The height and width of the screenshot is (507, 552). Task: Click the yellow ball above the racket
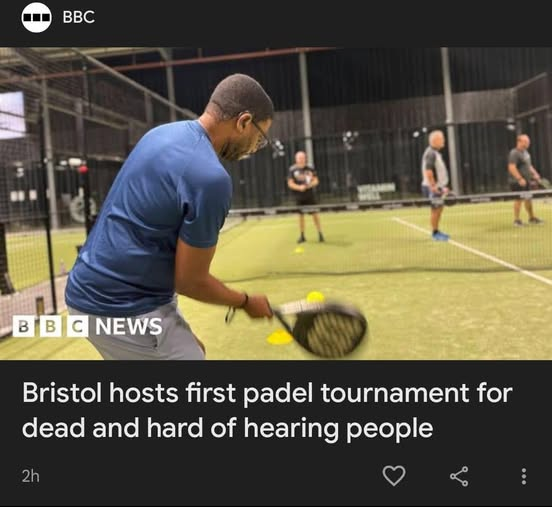(x=315, y=297)
